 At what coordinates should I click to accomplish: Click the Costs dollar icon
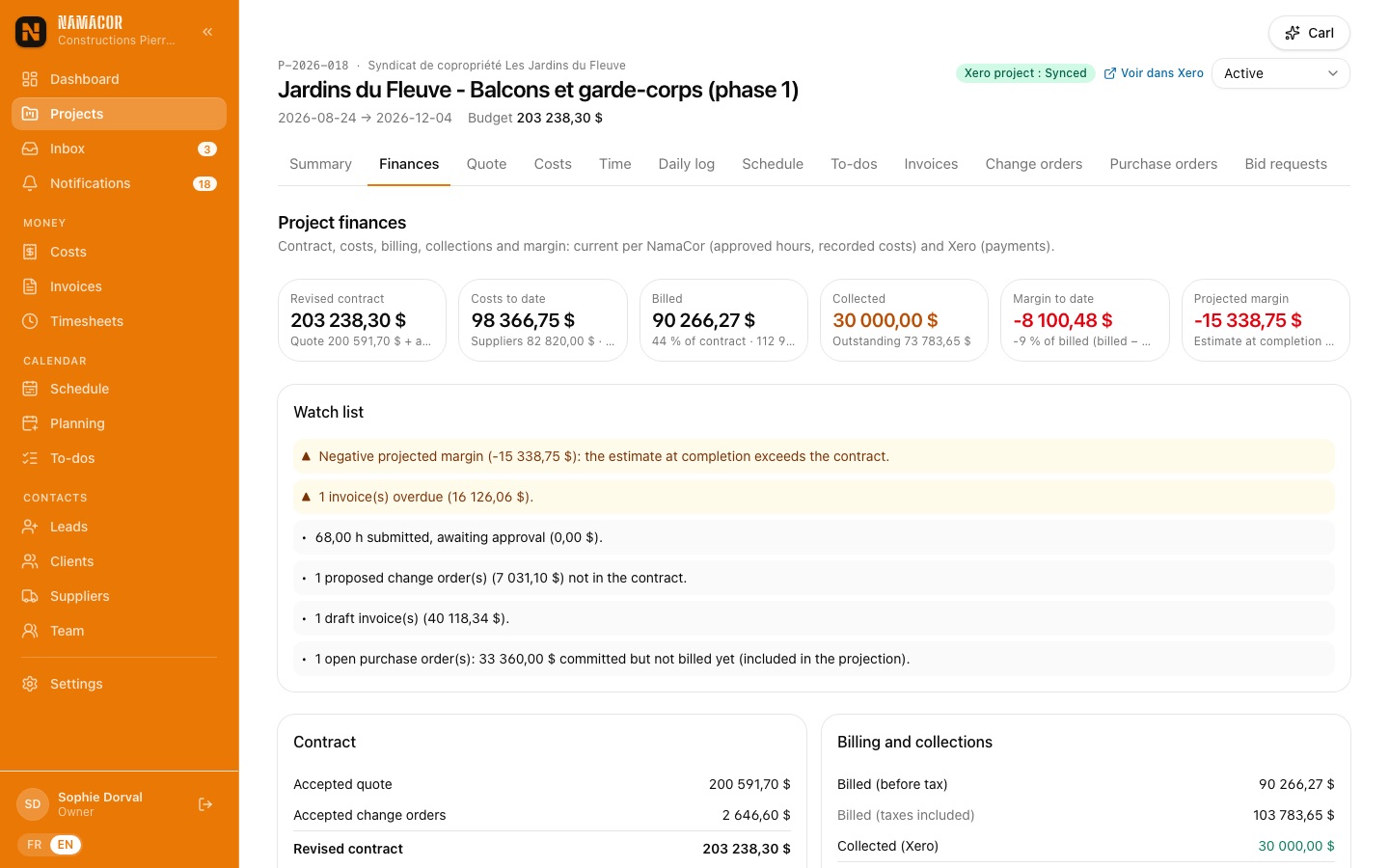pyautogui.click(x=30, y=252)
